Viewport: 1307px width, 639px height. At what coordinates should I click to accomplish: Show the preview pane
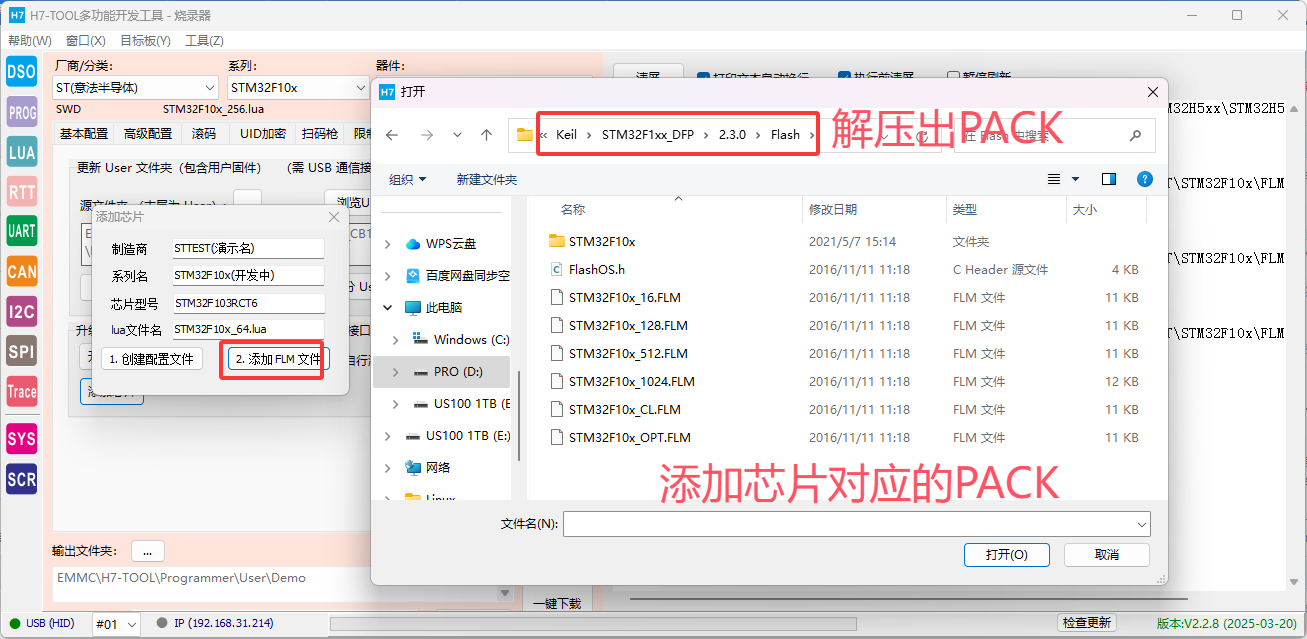coord(1108,179)
